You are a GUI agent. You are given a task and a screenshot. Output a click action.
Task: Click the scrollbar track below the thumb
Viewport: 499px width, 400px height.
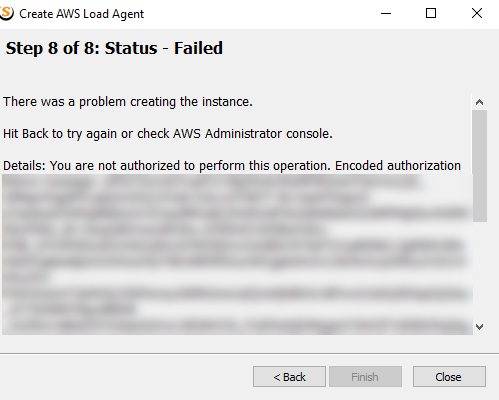479,270
